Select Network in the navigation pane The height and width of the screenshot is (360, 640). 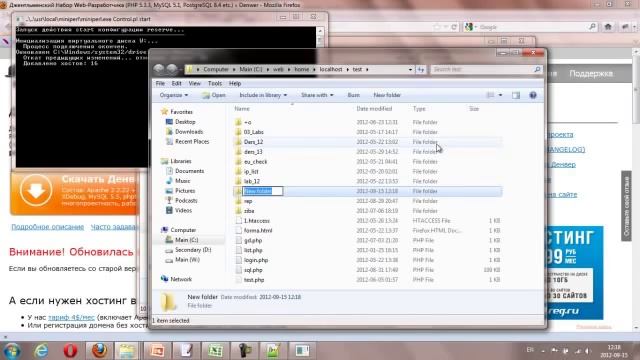click(181, 279)
